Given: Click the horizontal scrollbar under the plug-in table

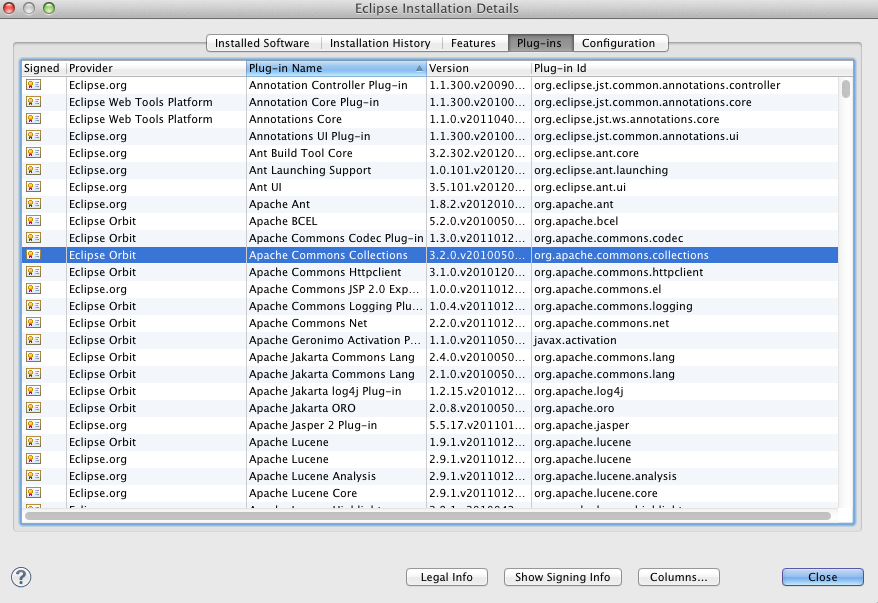Looking at the screenshot, I should 428,516.
